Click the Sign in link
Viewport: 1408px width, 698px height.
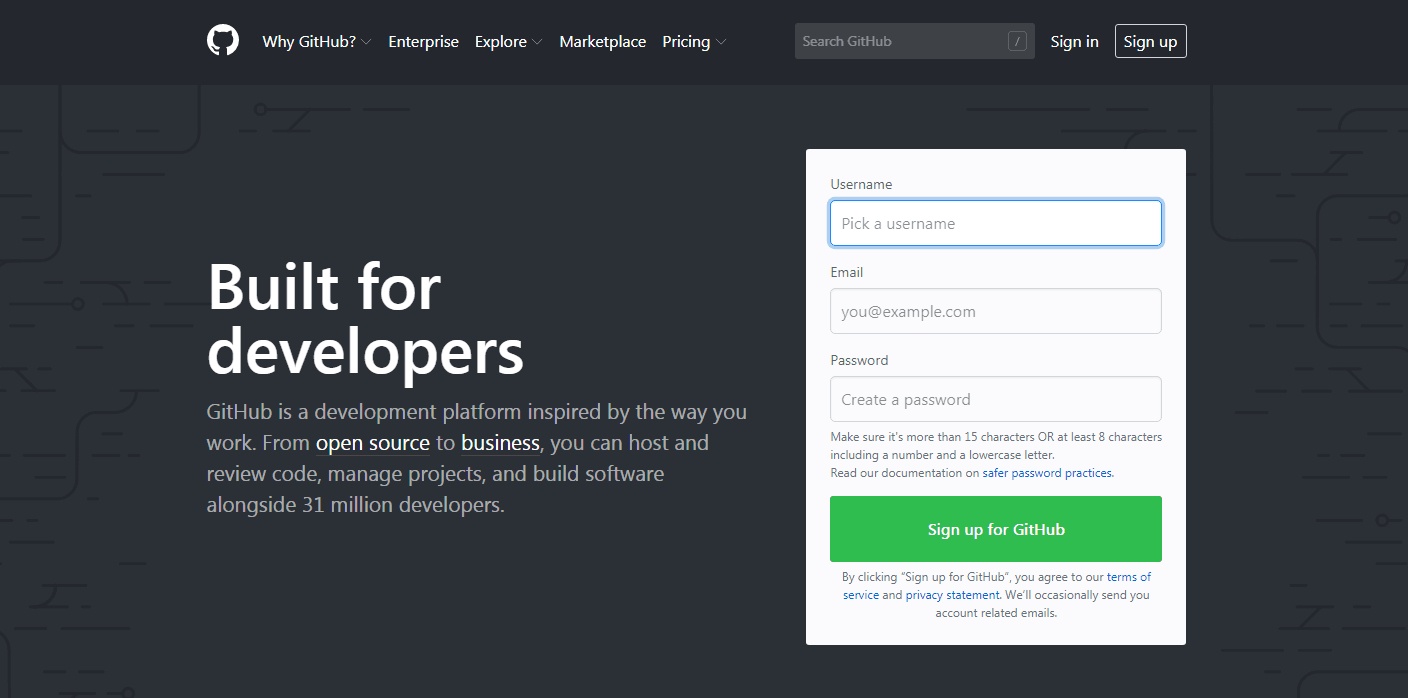click(x=1074, y=41)
